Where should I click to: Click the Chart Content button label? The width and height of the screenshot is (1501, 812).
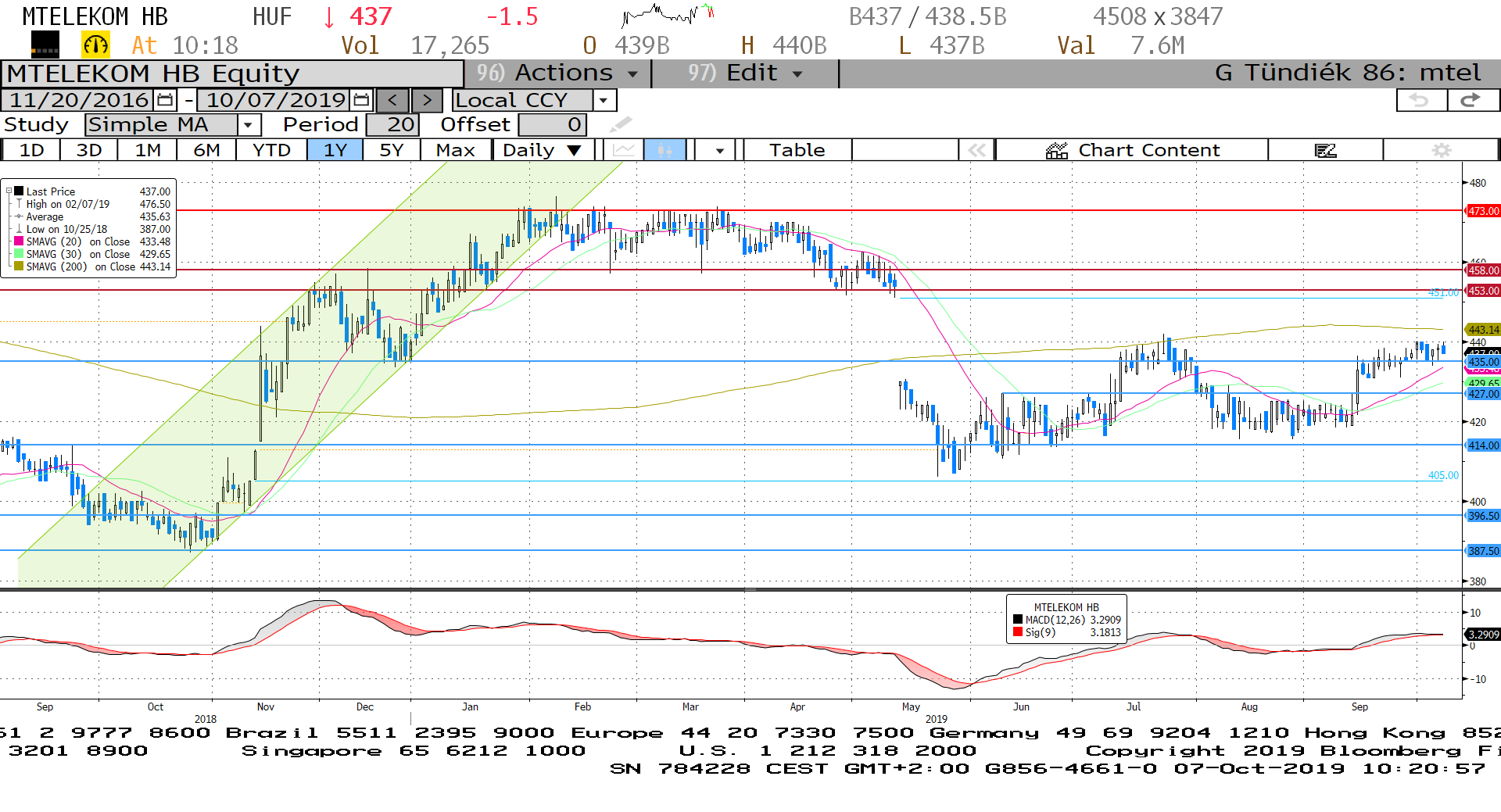pos(1148,150)
